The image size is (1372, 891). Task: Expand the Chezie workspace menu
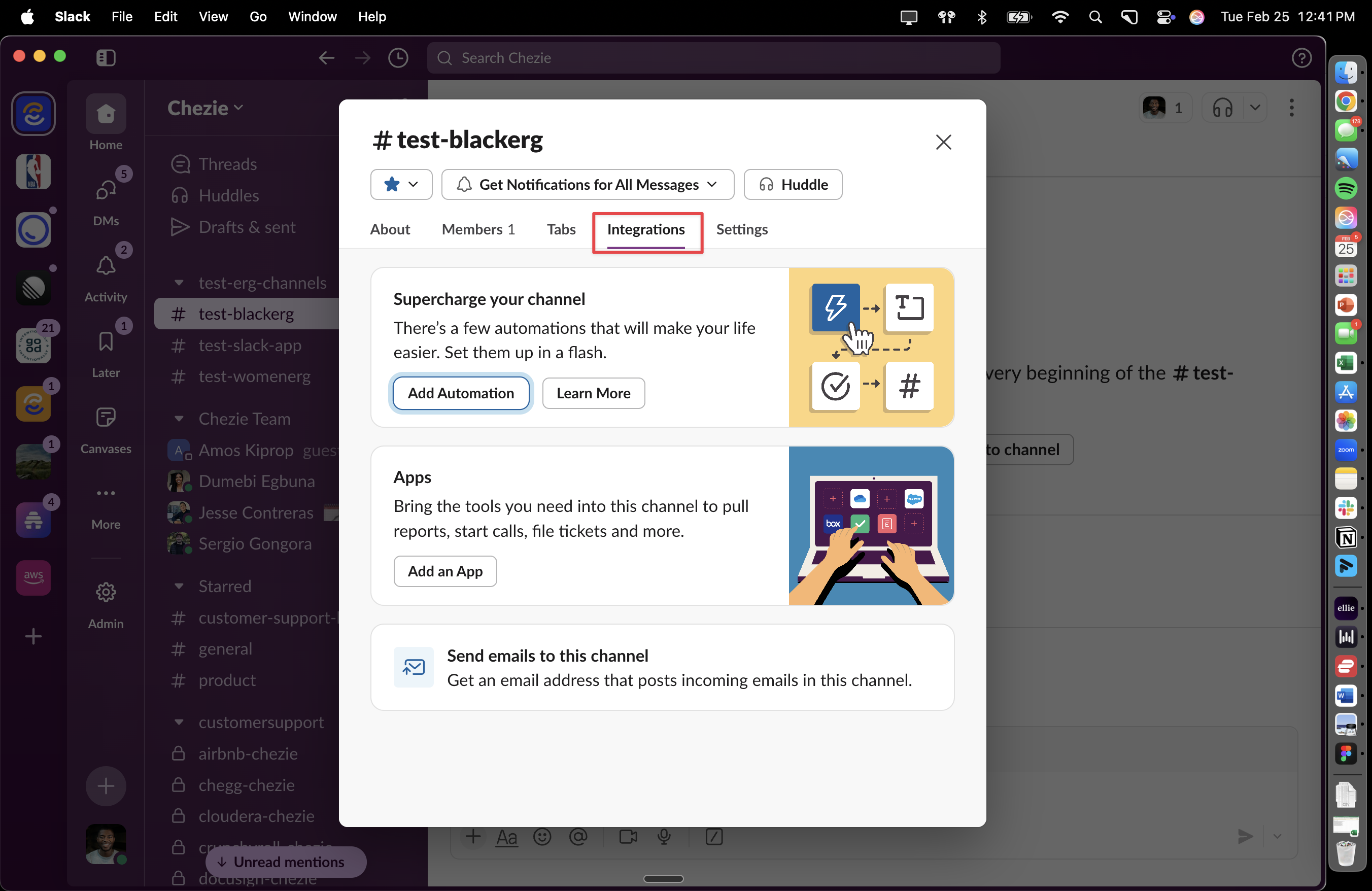pyautogui.click(x=205, y=108)
